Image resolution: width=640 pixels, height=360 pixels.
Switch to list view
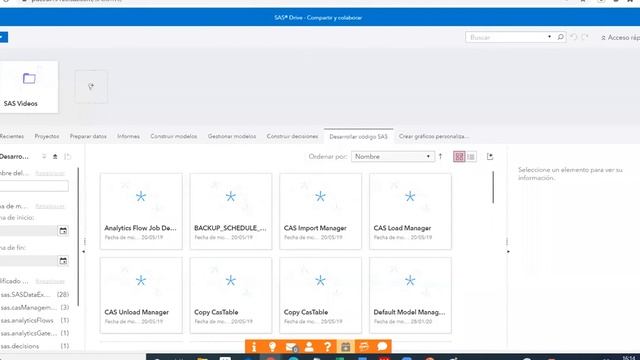471,157
